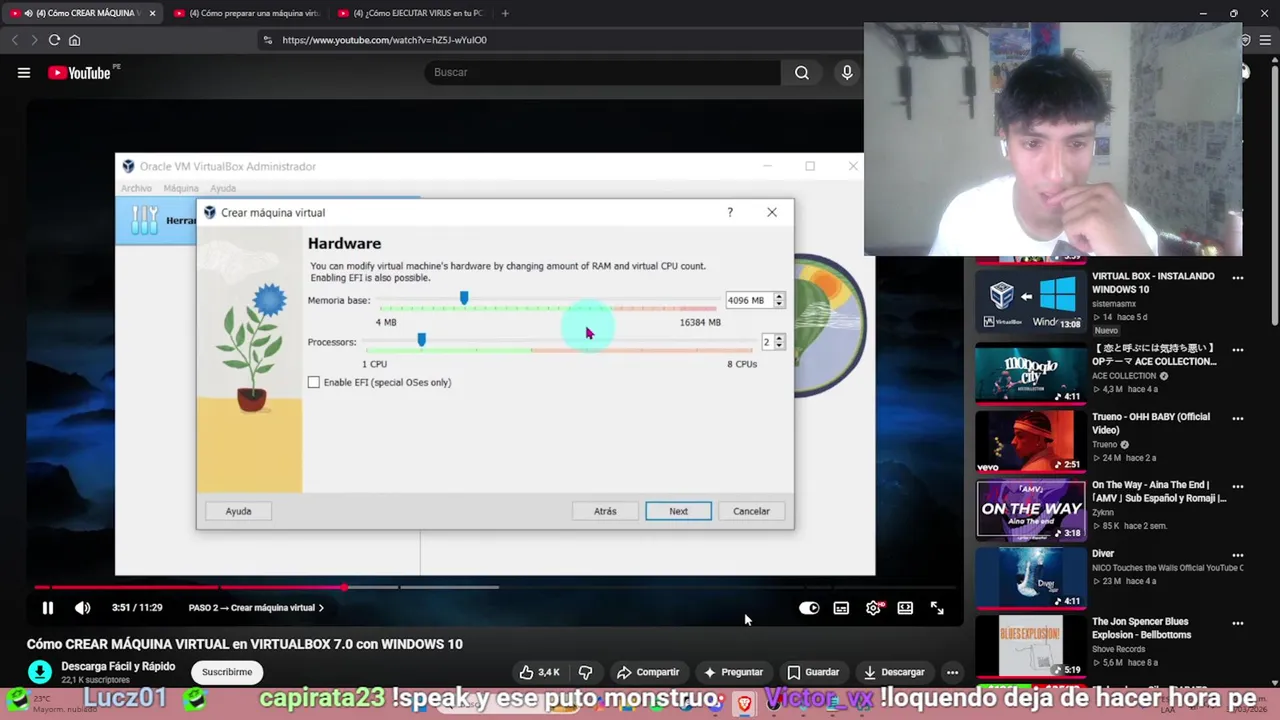Toggle subtitles on the player
The width and height of the screenshot is (1280, 720).
point(841,607)
